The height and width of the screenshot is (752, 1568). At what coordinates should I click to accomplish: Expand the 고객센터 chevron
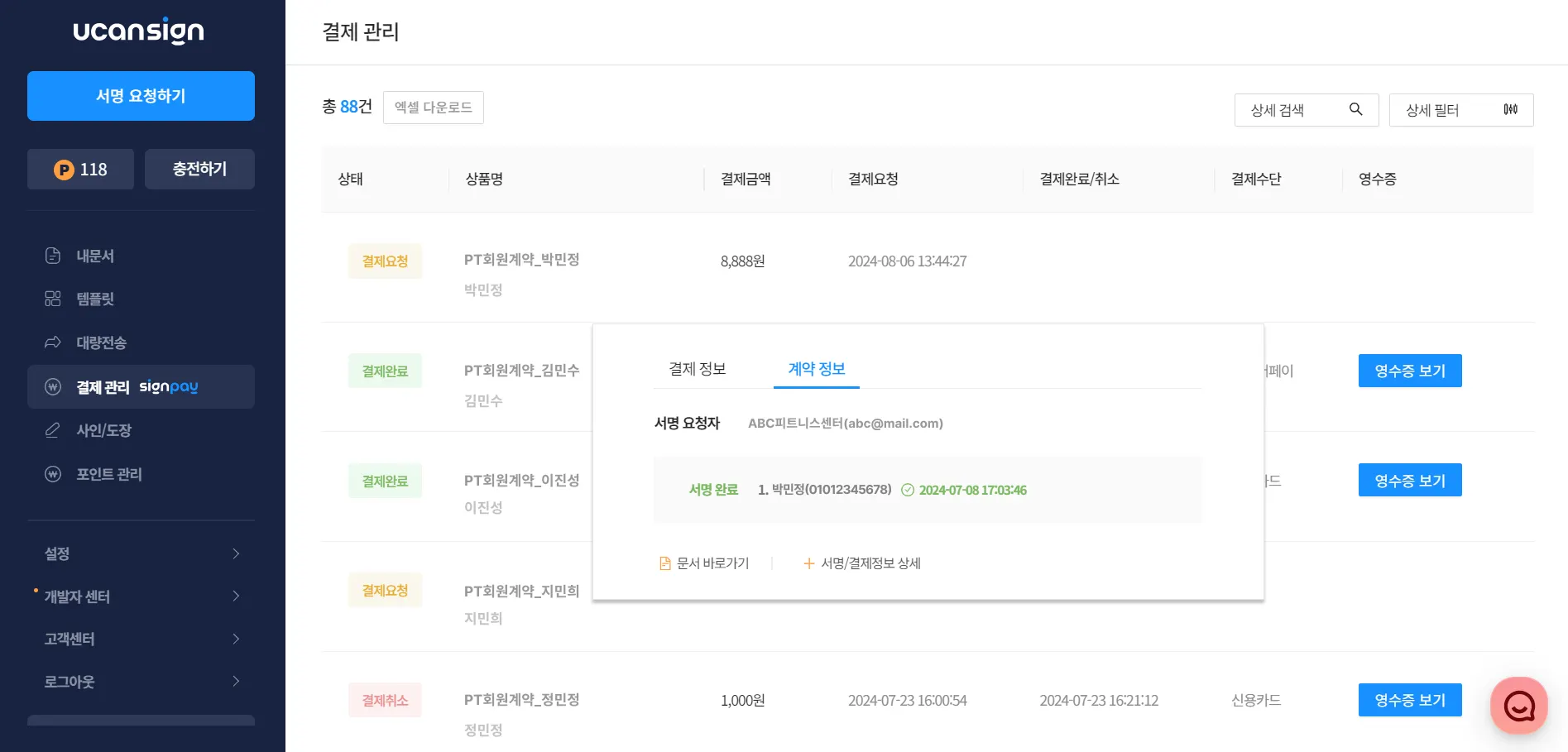[236, 639]
